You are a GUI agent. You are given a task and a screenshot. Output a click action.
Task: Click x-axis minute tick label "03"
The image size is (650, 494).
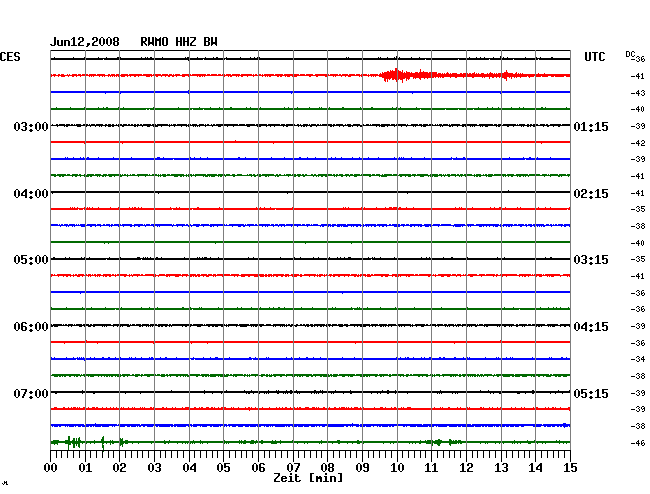click(x=154, y=467)
